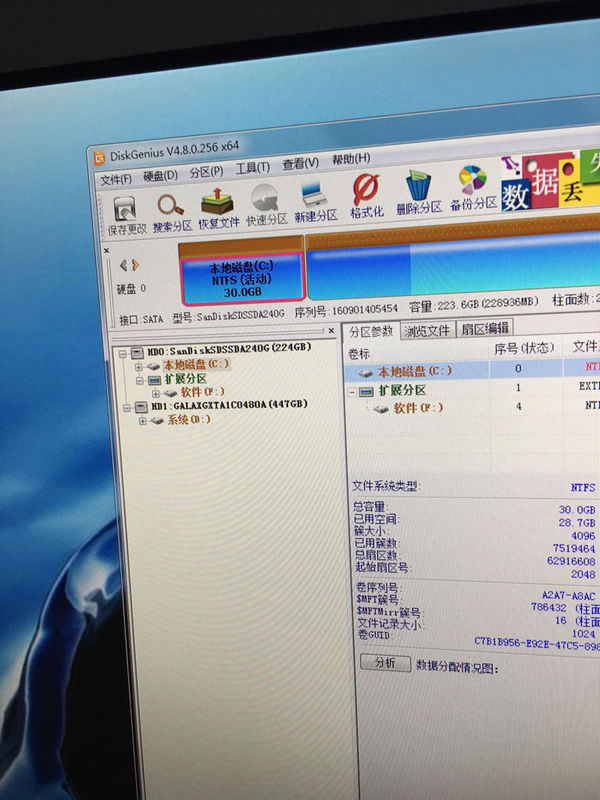This screenshot has width=600, height=800.
Task: Open the 文件(F) menu
Action: click(x=115, y=179)
